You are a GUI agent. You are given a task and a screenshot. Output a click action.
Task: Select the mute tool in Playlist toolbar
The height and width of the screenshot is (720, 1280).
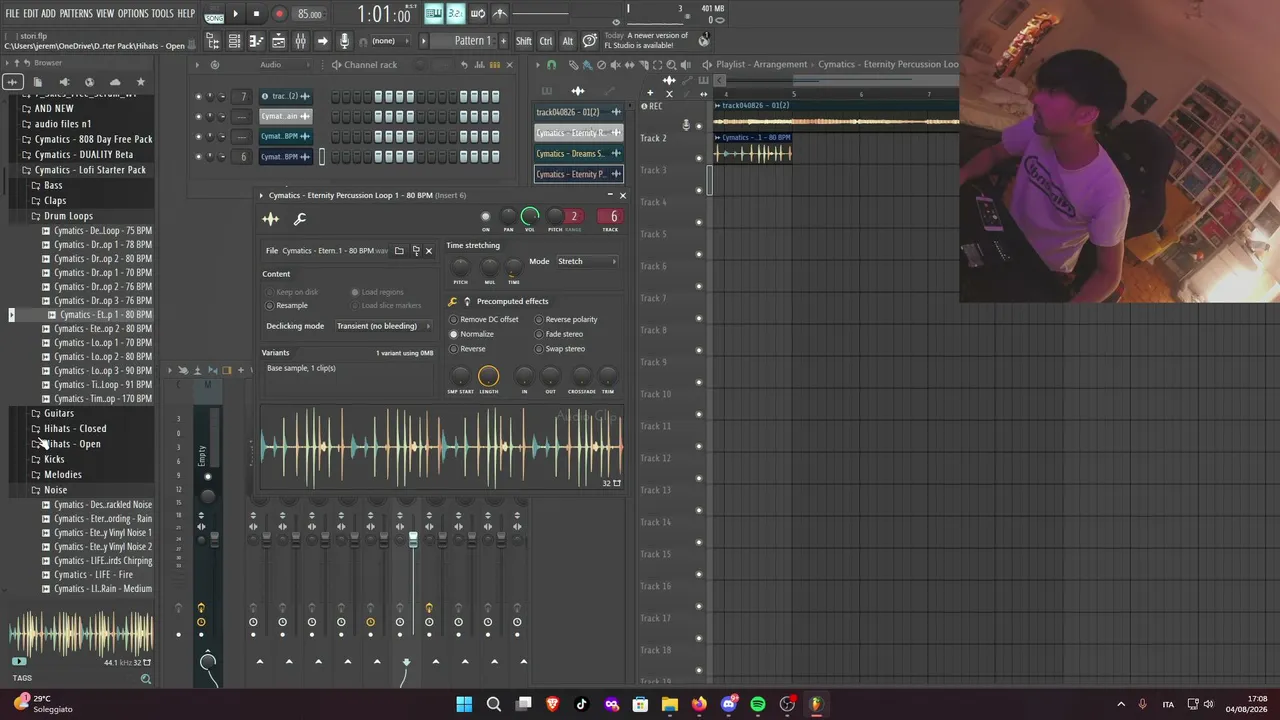(616, 65)
